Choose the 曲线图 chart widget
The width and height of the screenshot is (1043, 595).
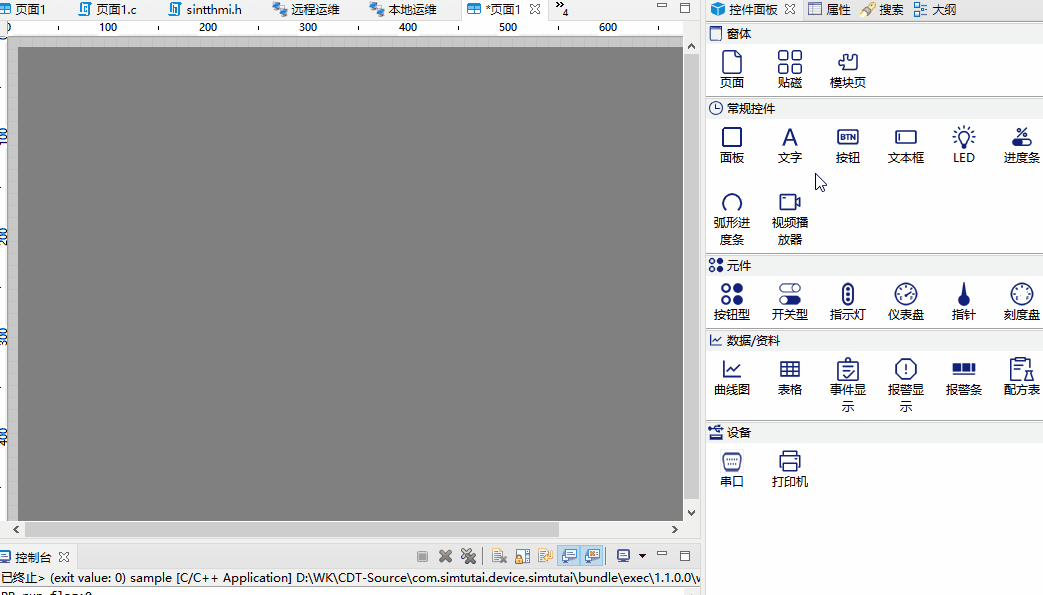pos(732,377)
